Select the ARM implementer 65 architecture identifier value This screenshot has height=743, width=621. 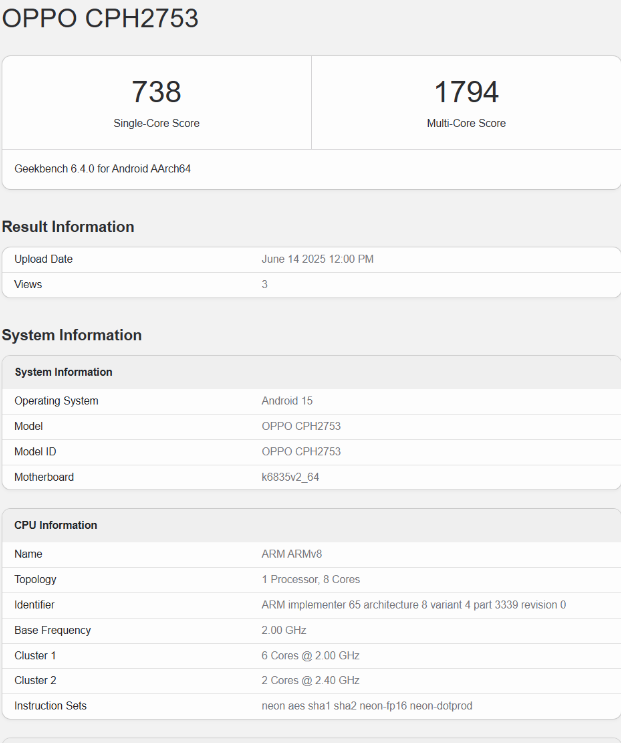(x=414, y=605)
